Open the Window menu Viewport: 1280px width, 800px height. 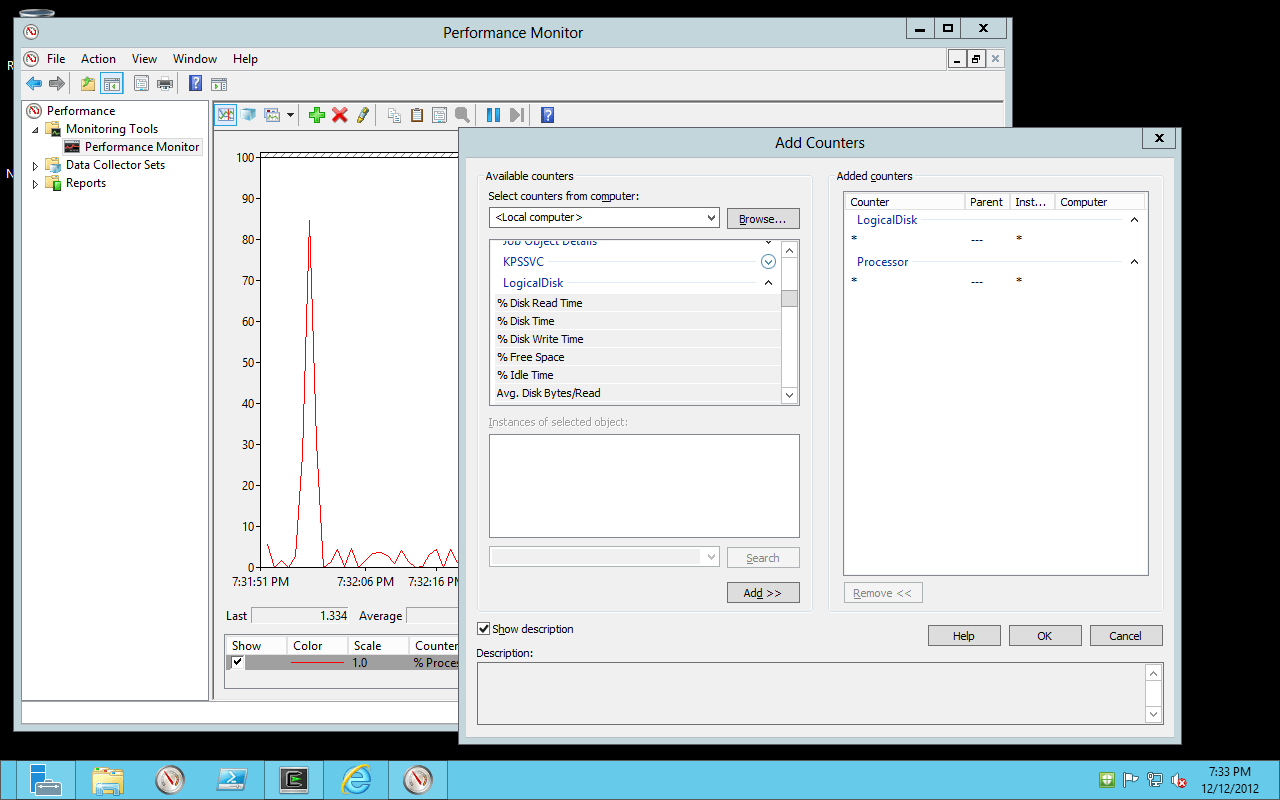(195, 59)
